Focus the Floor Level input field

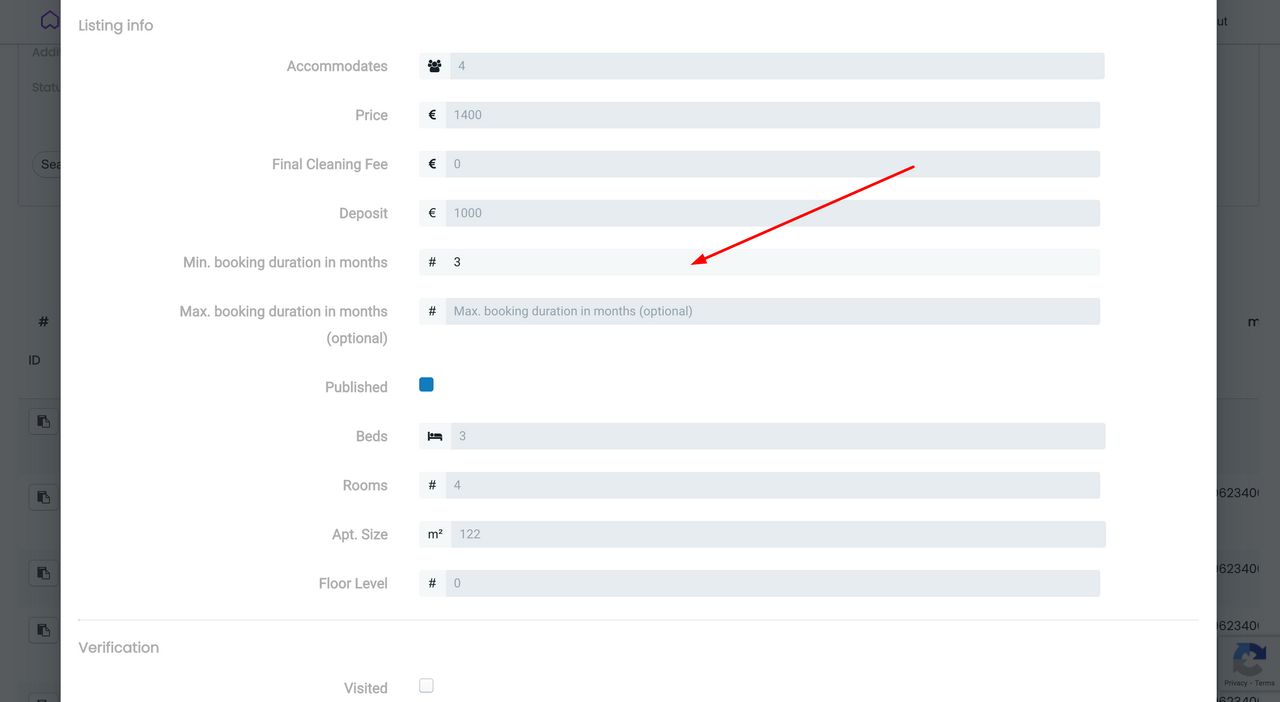pos(772,583)
